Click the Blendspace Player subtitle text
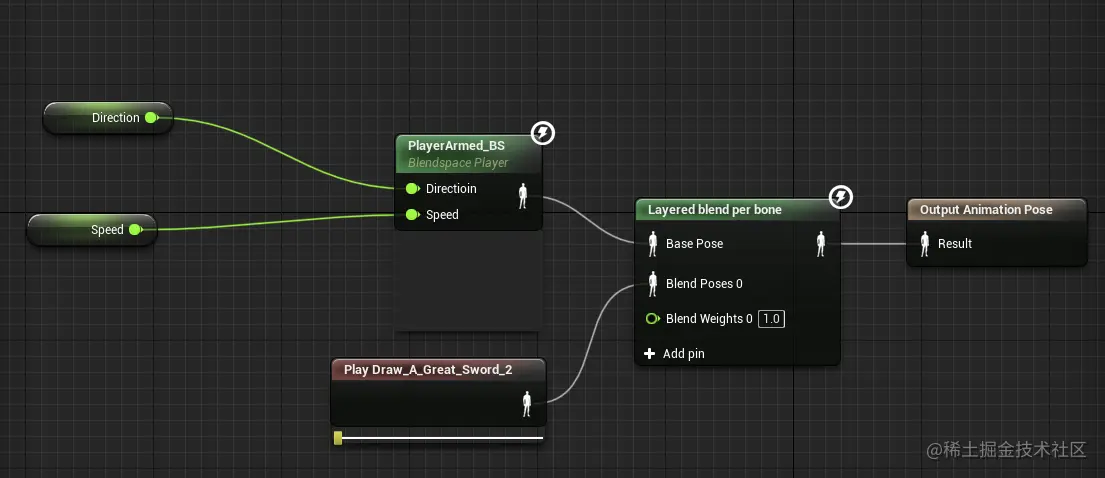 pyautogui.click(x=457, y=163)
